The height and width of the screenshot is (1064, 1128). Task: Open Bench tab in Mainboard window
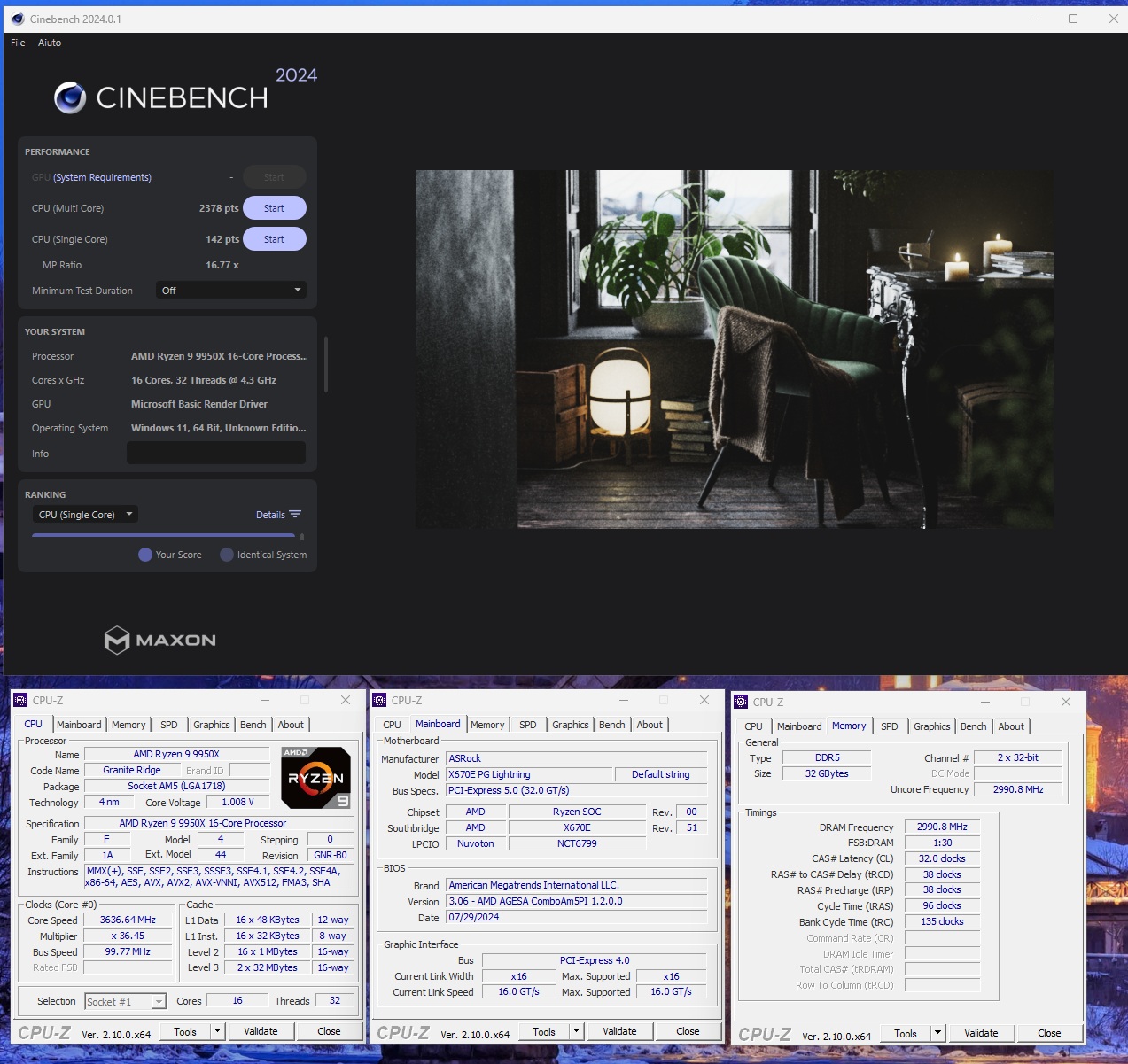[x=612, y=725]
